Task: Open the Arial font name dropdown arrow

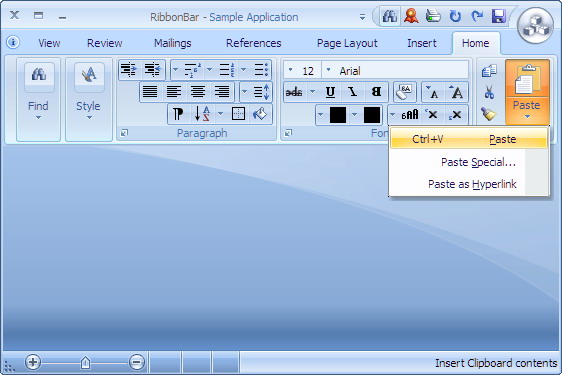Action: pyautogui.click(x=328, y=70)
